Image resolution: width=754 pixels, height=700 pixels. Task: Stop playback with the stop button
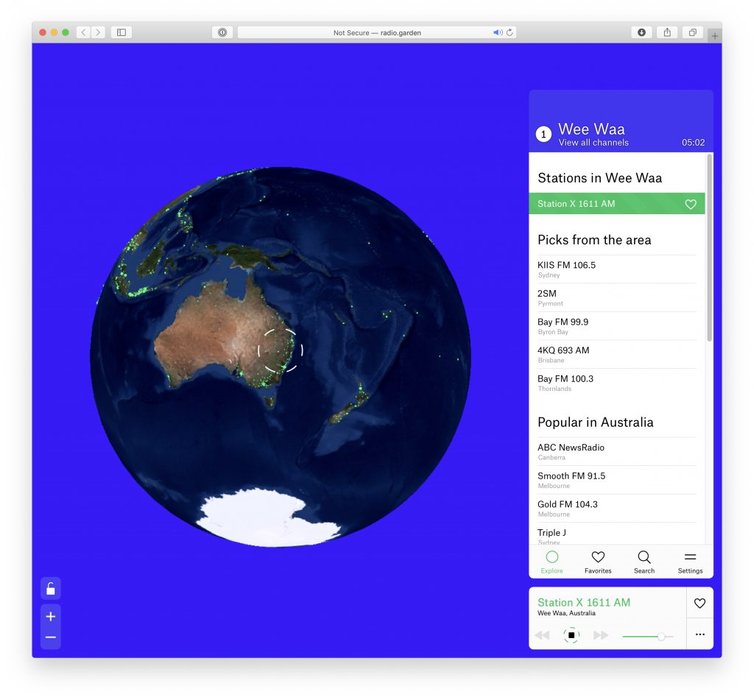pos(571,635)
